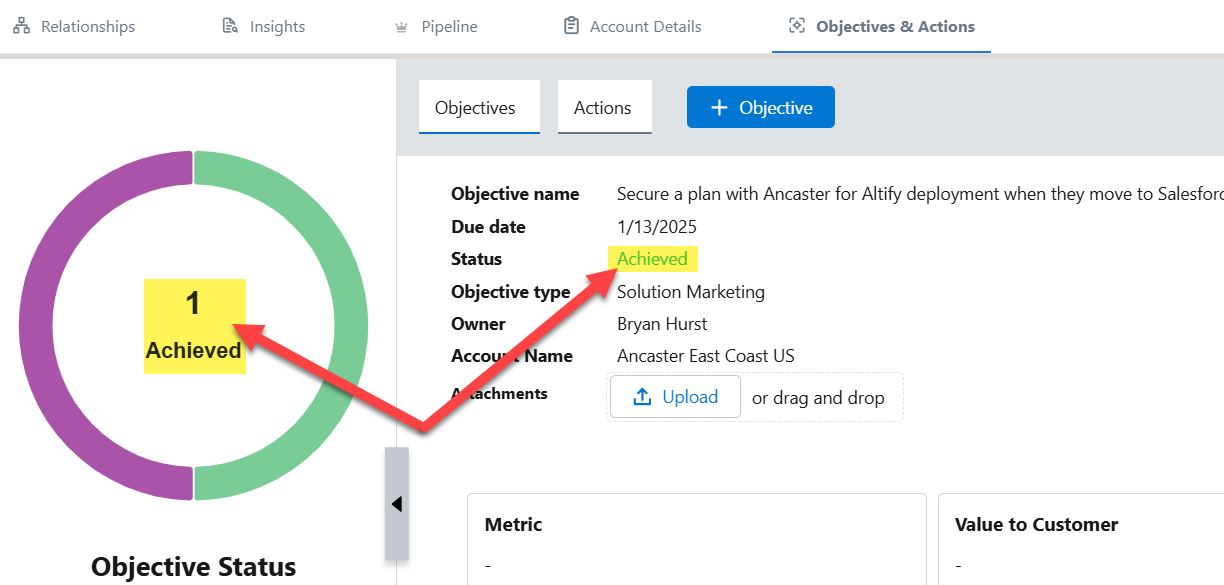Click the plus icon to add an objective
Screen dimensions: 1224x585
718,108
